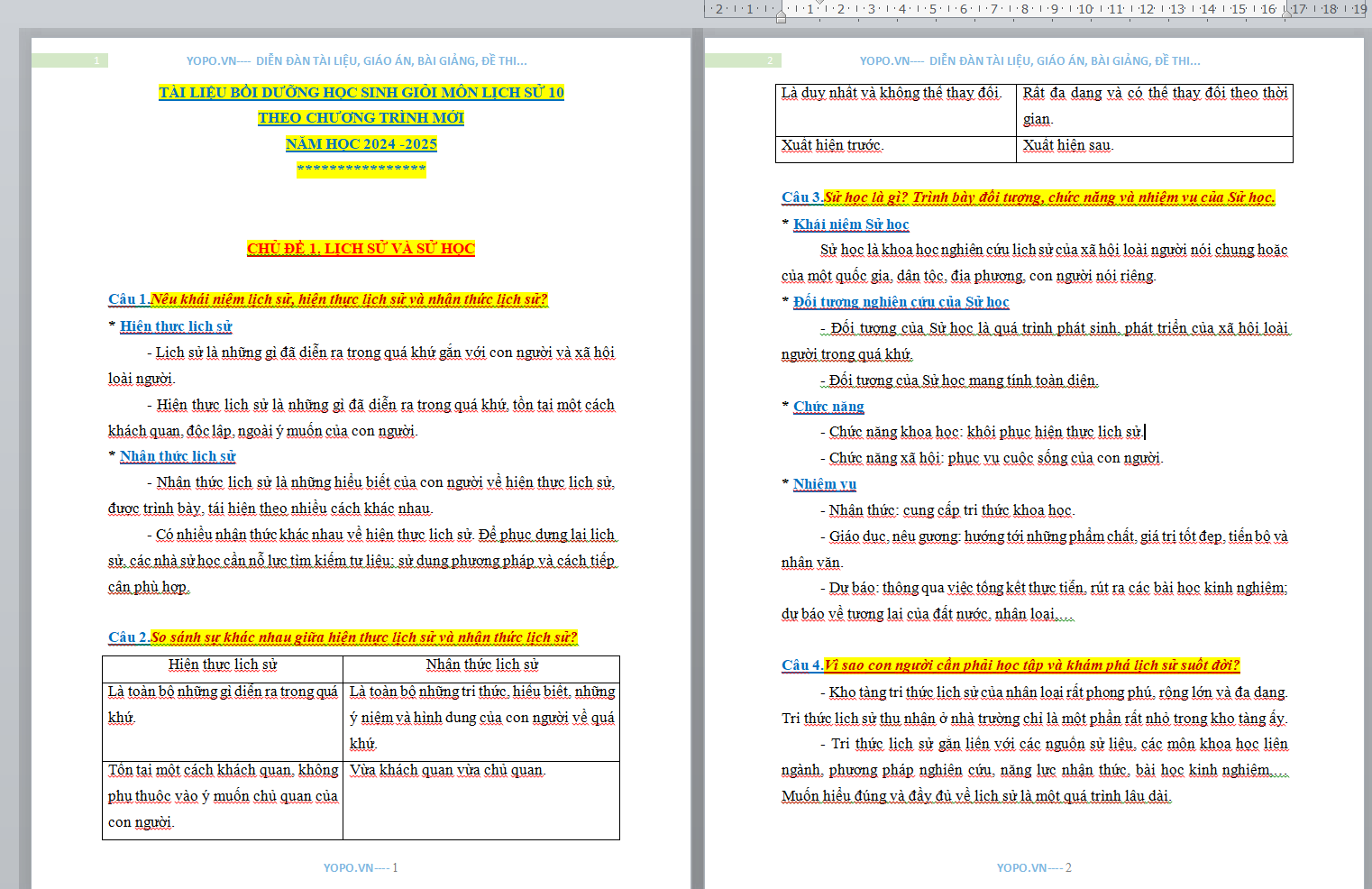Click the ruler at the 10 mark
The width and height of the screenshot is (1372, 889).
click(1085, 9)
